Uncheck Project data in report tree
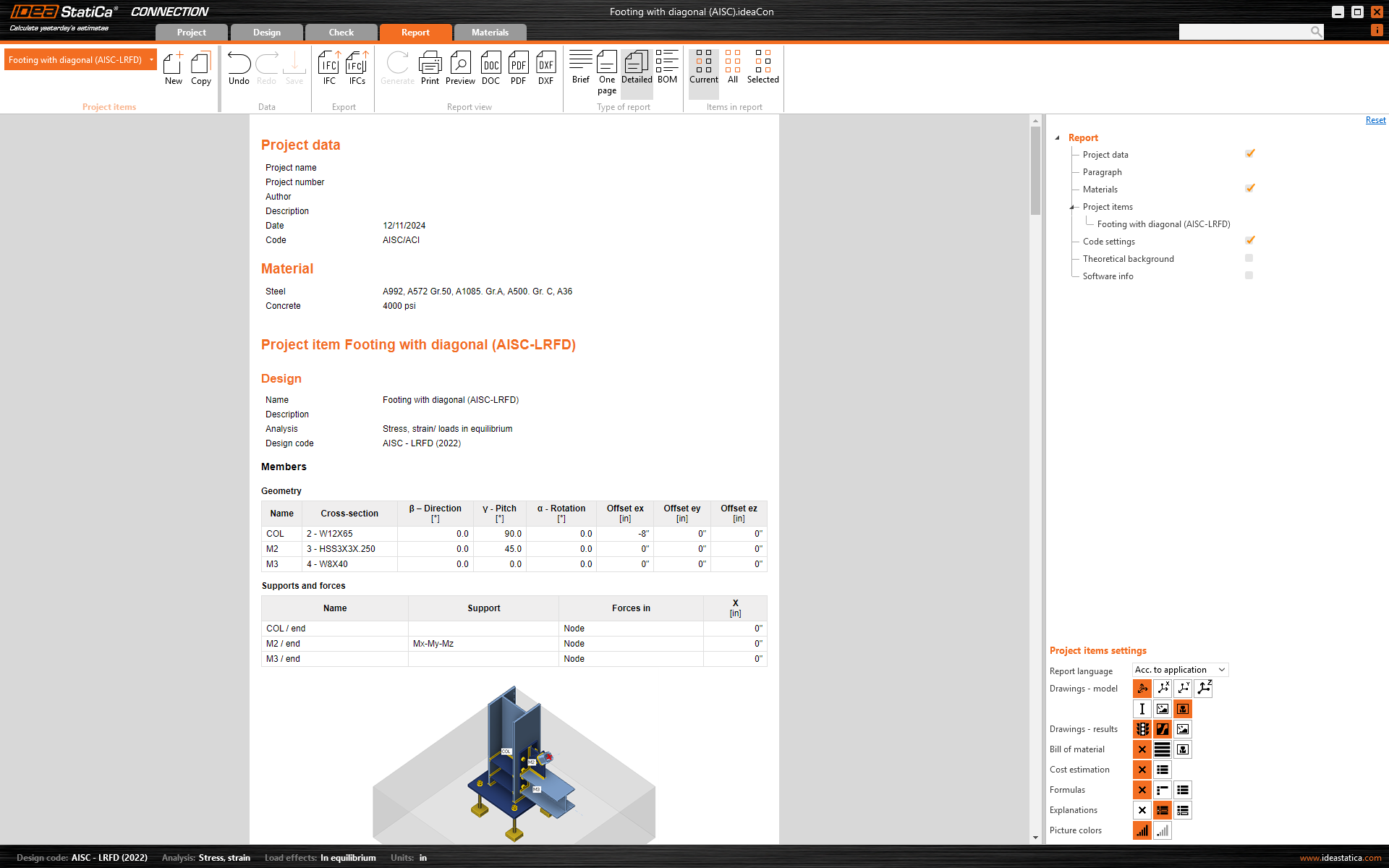Image resolution: width=1389 pixels, height=868 pixels. pos(1249,154)
